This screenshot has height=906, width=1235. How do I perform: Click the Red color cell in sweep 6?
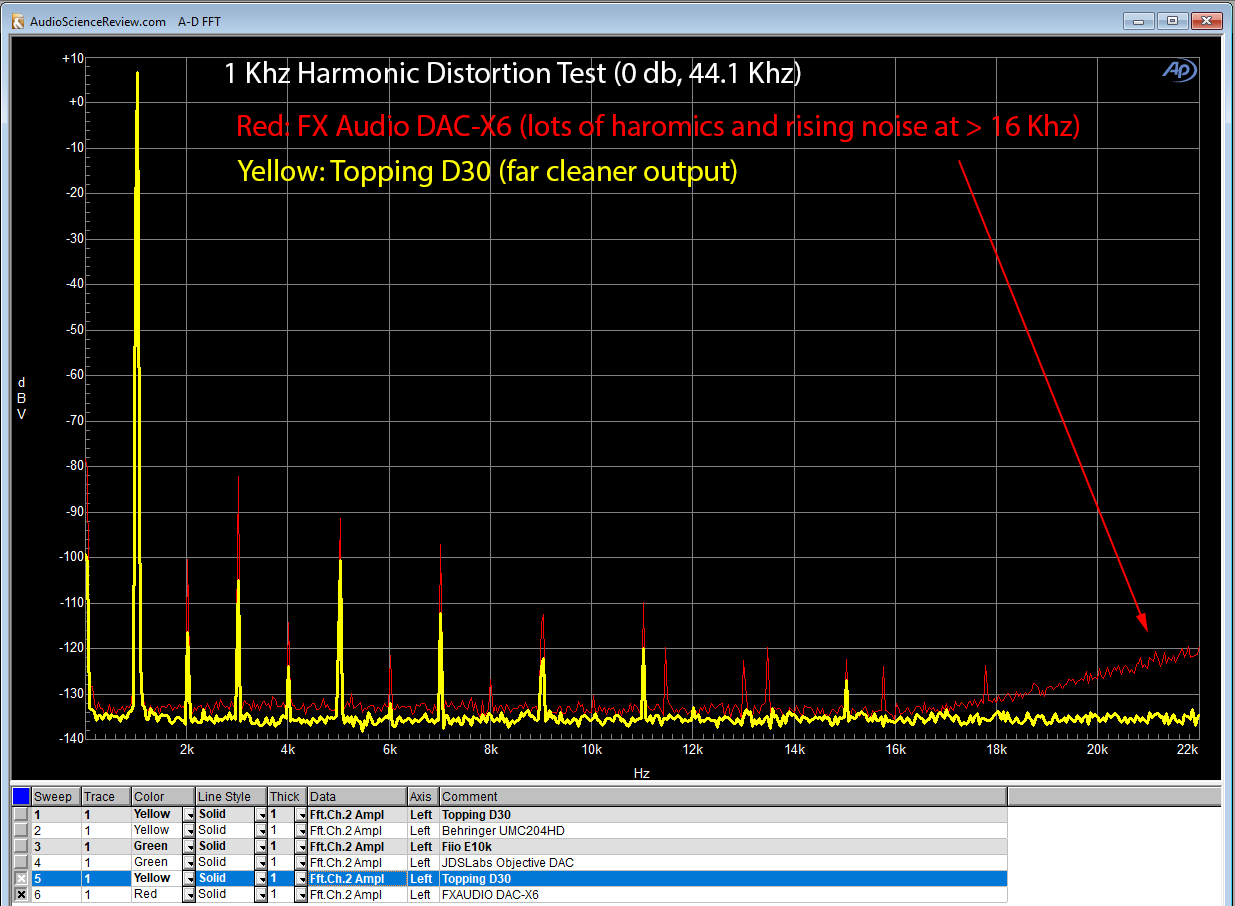157,894
